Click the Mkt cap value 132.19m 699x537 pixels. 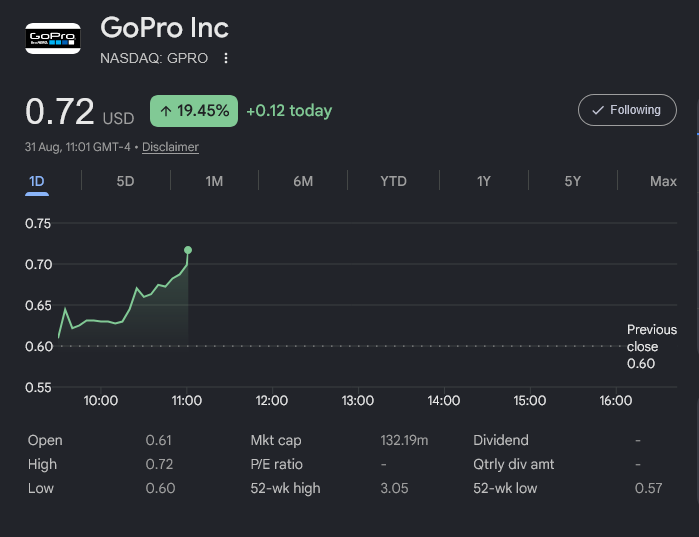pyautogui.click(x=404, y=440)
